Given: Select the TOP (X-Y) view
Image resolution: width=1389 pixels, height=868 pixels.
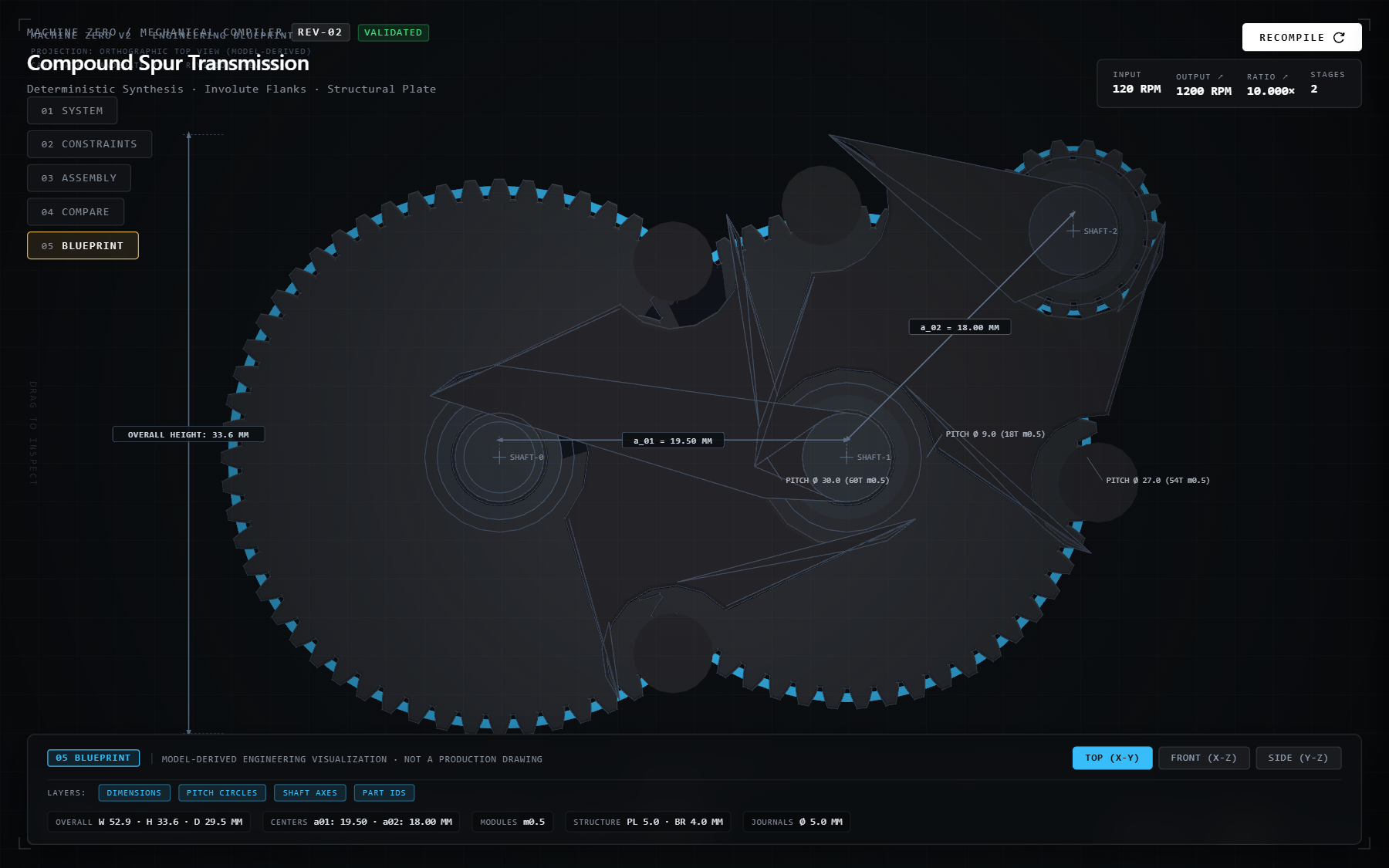Looking at the screenshot, I should coord(1112,758).
